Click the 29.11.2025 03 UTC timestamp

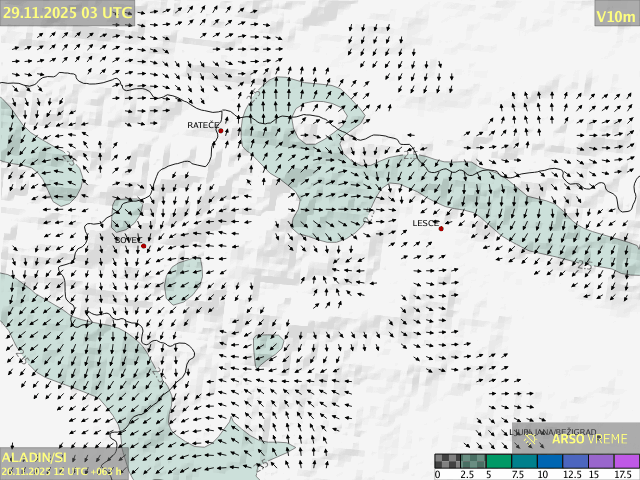(67, 13)
